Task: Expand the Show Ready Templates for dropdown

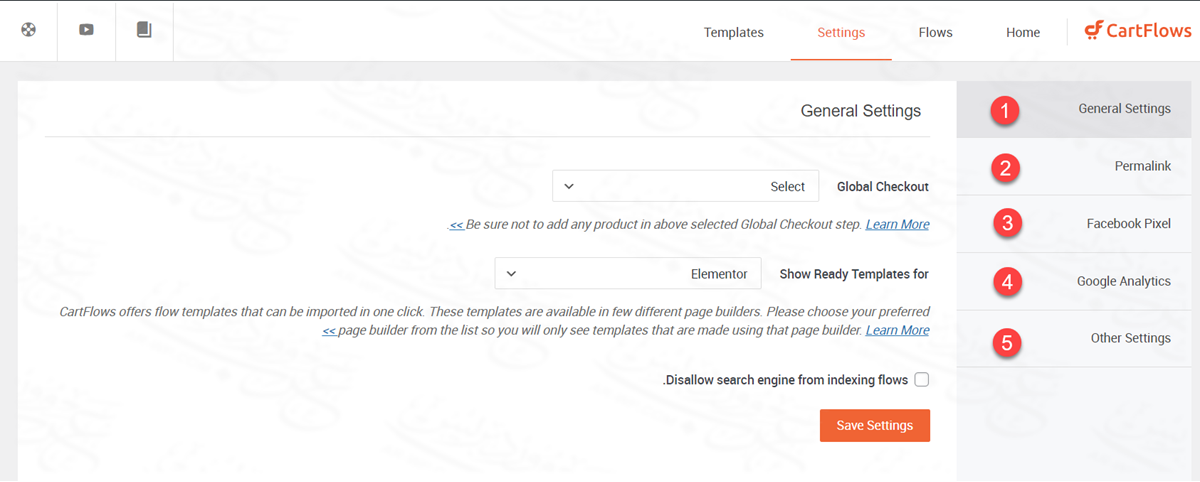Action: (x=628, y=274)
